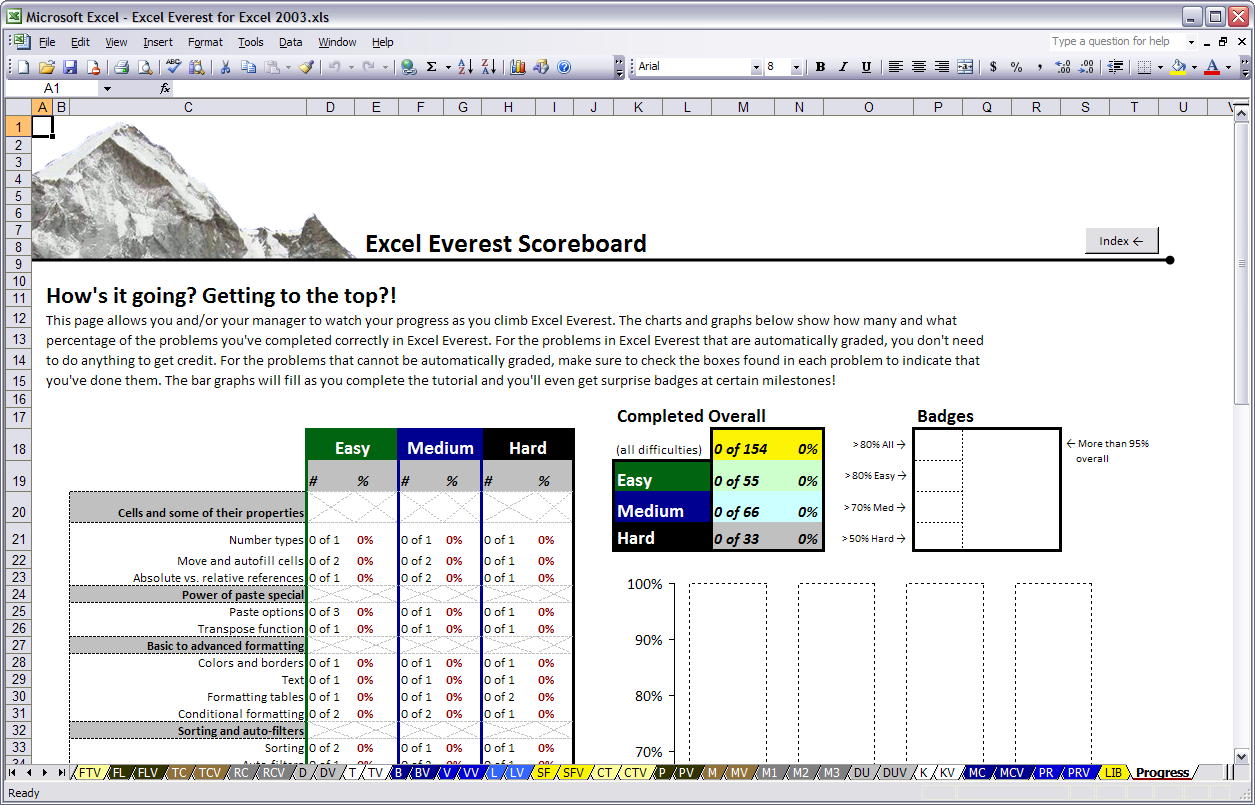
Task: Show the Drawing toolbar
Action: 541,67
